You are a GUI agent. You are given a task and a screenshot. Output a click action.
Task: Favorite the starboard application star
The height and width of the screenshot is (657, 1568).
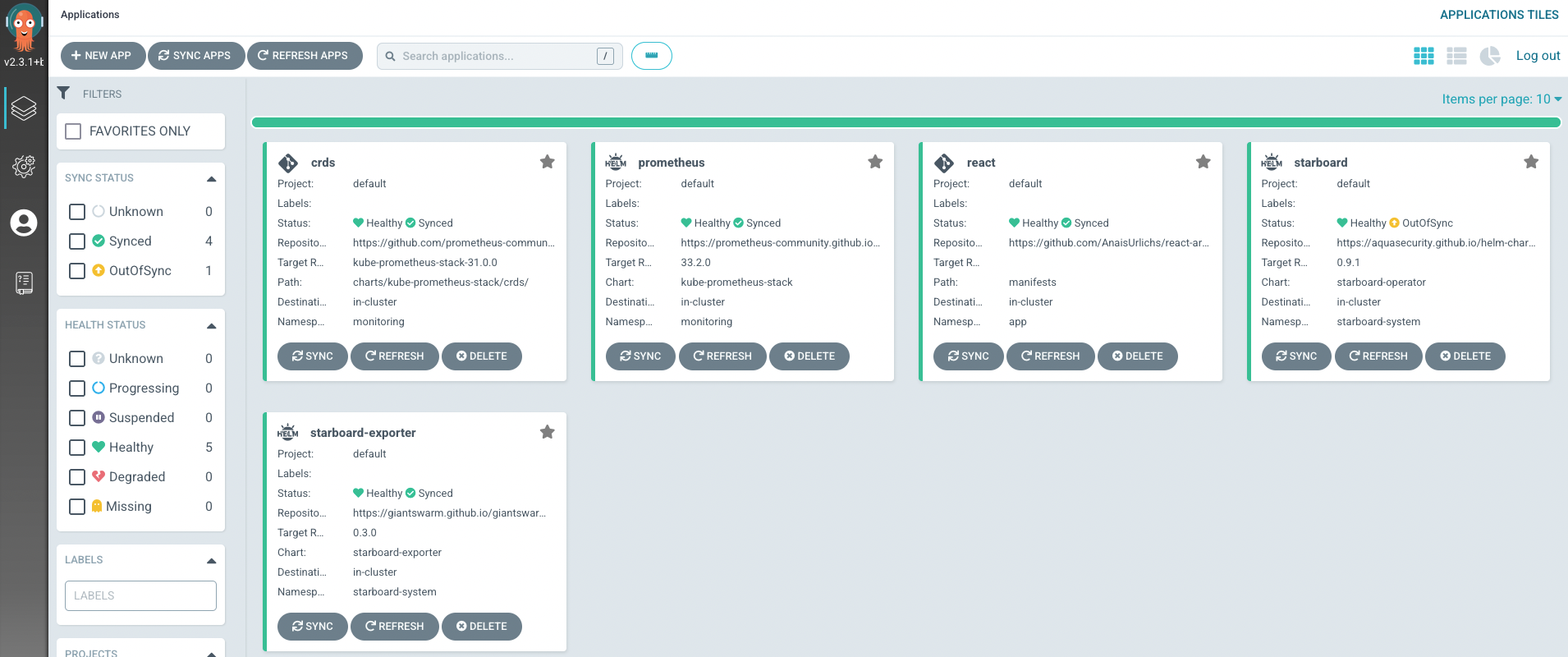1531,162
